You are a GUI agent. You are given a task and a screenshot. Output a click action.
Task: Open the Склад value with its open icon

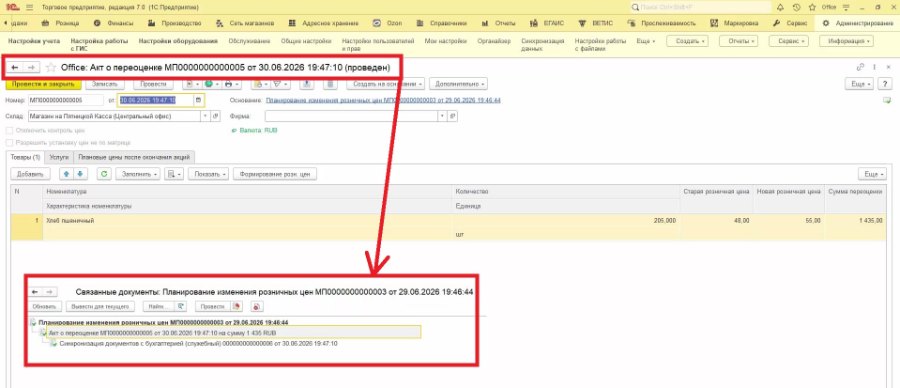[x=216, y=115]
